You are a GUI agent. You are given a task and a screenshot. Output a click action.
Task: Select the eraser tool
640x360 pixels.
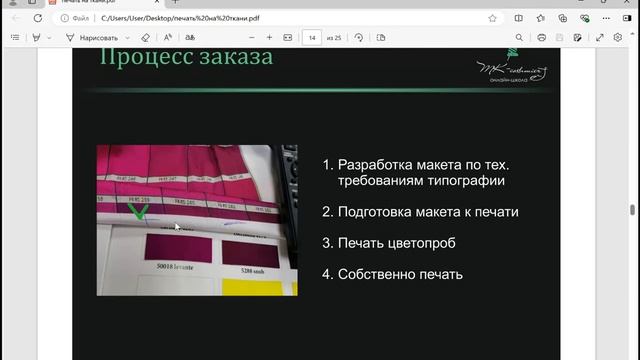(x=145, y=38)
